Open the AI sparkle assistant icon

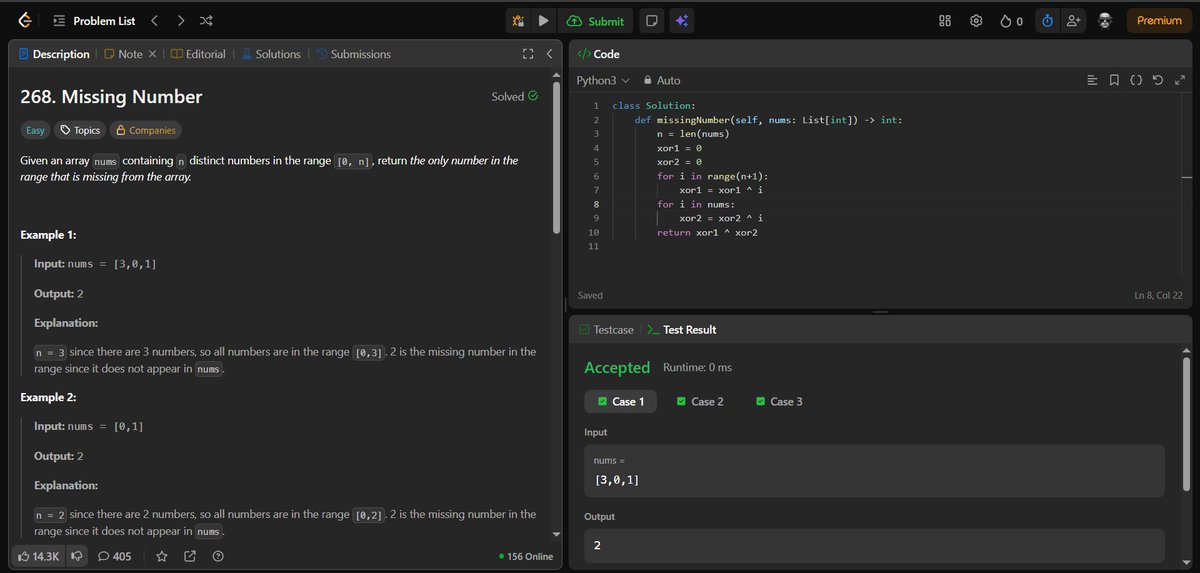[x=683, y=21]
